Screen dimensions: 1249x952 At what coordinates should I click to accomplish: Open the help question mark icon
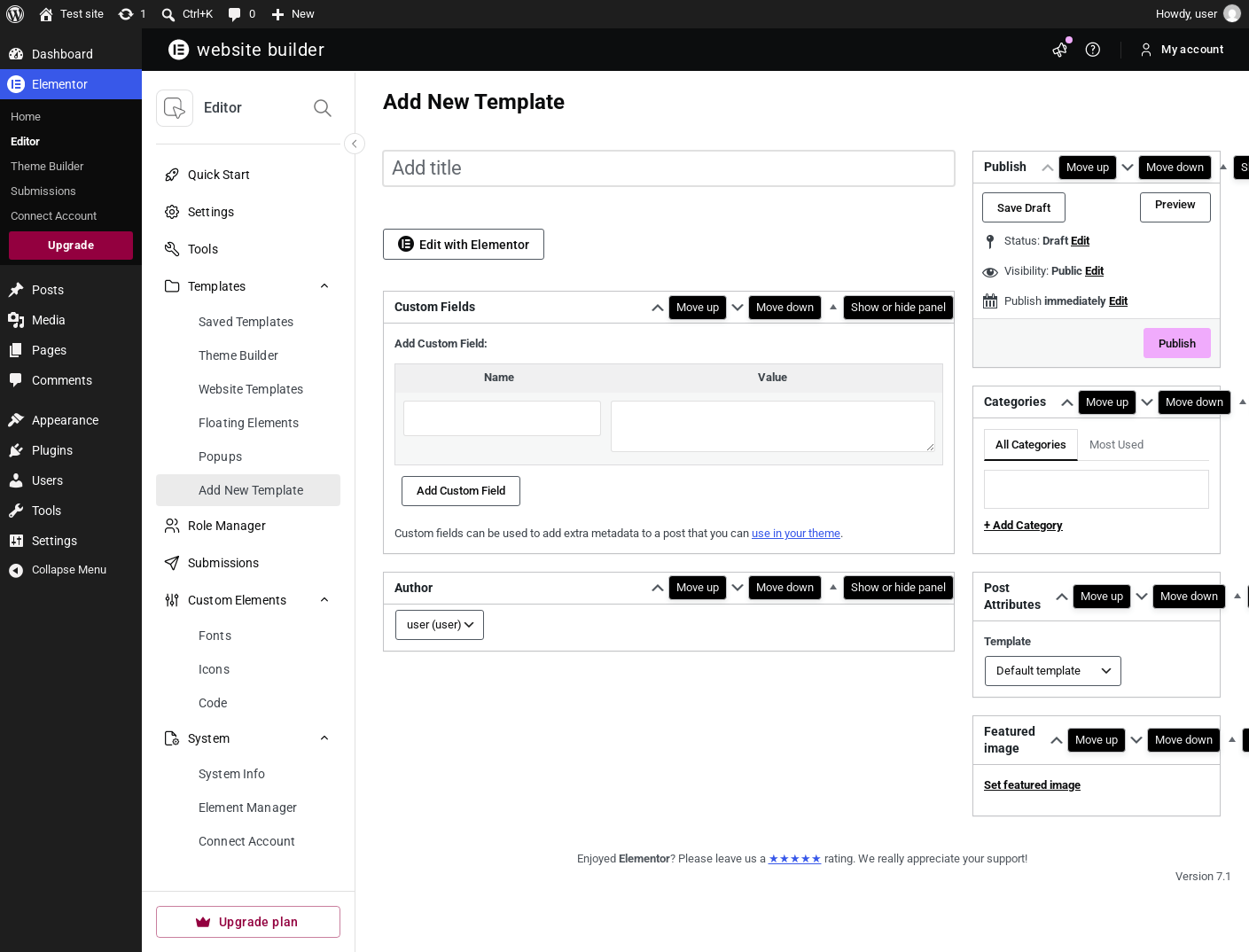click(x=1093, y=50)
